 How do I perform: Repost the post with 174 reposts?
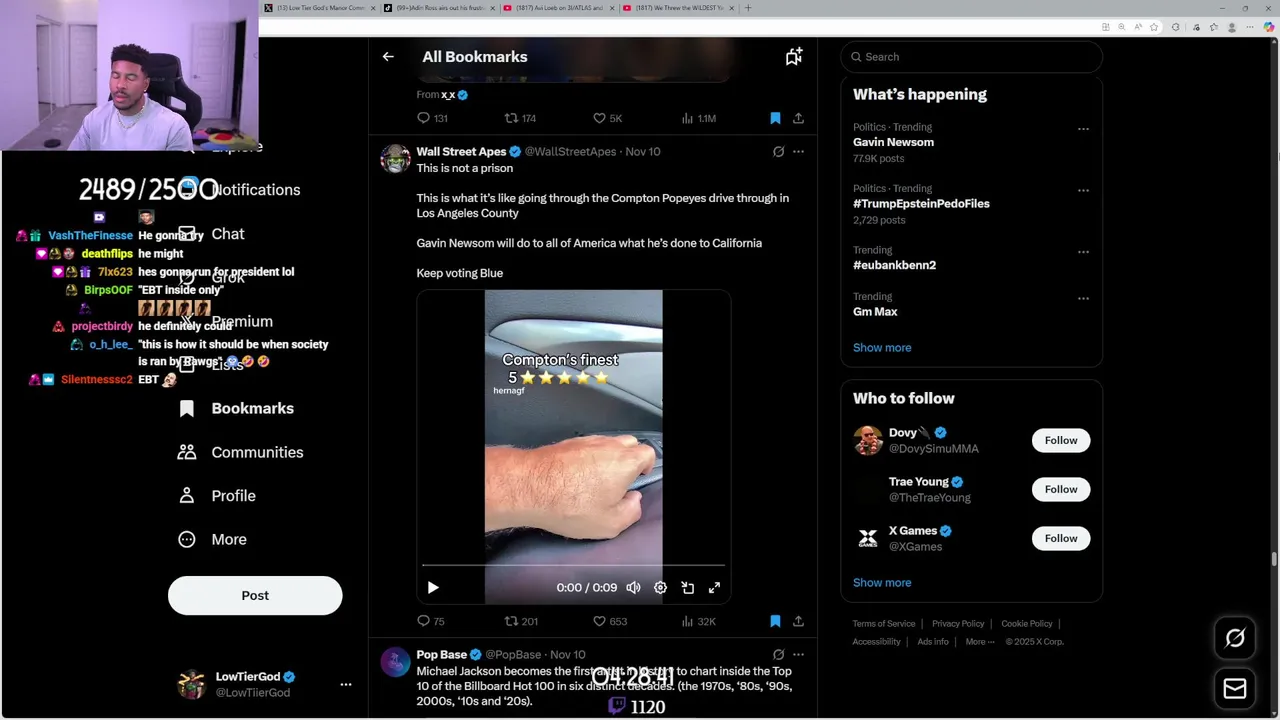(x=520, y=118)
